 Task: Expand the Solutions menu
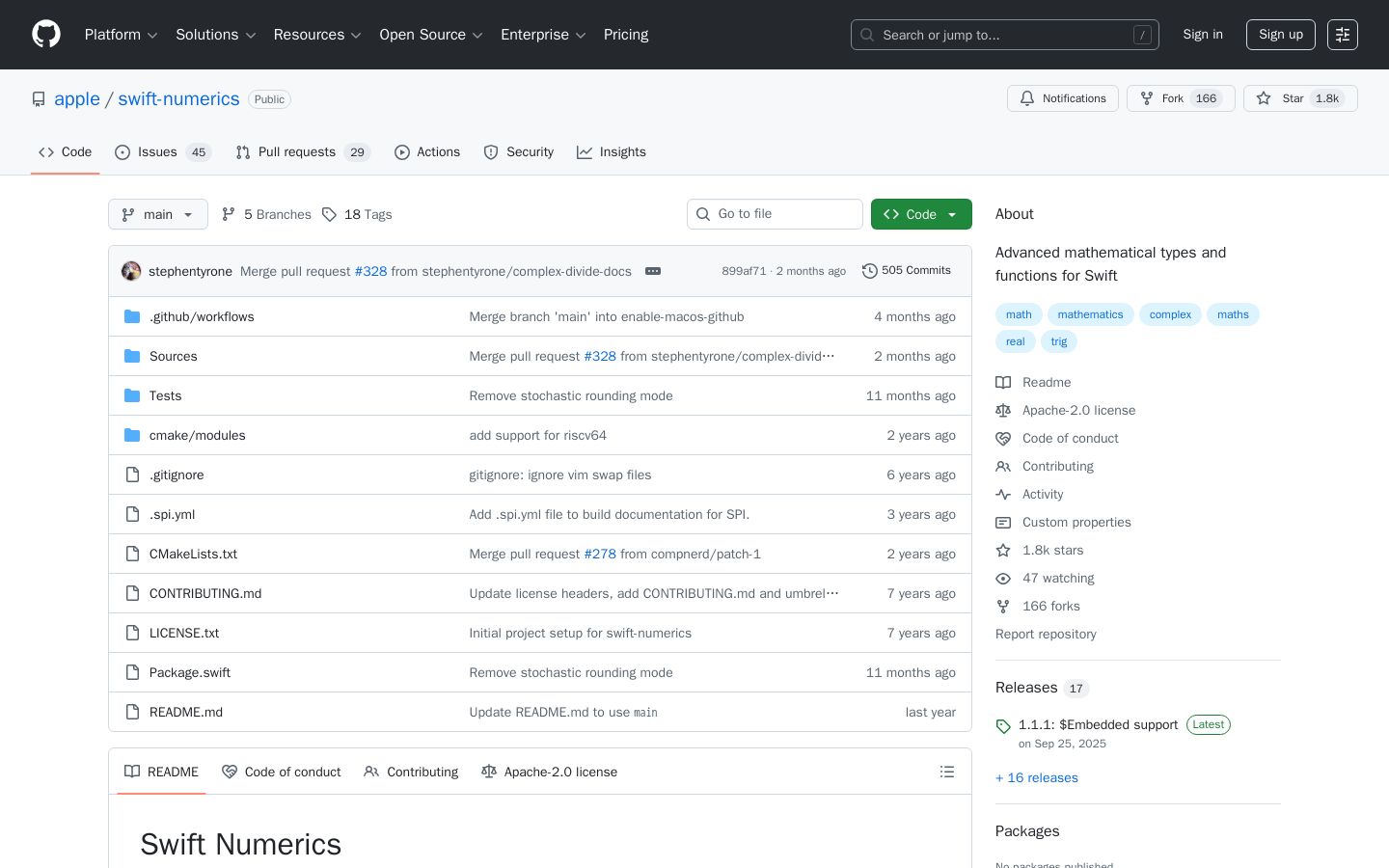(x=216, y=35)
